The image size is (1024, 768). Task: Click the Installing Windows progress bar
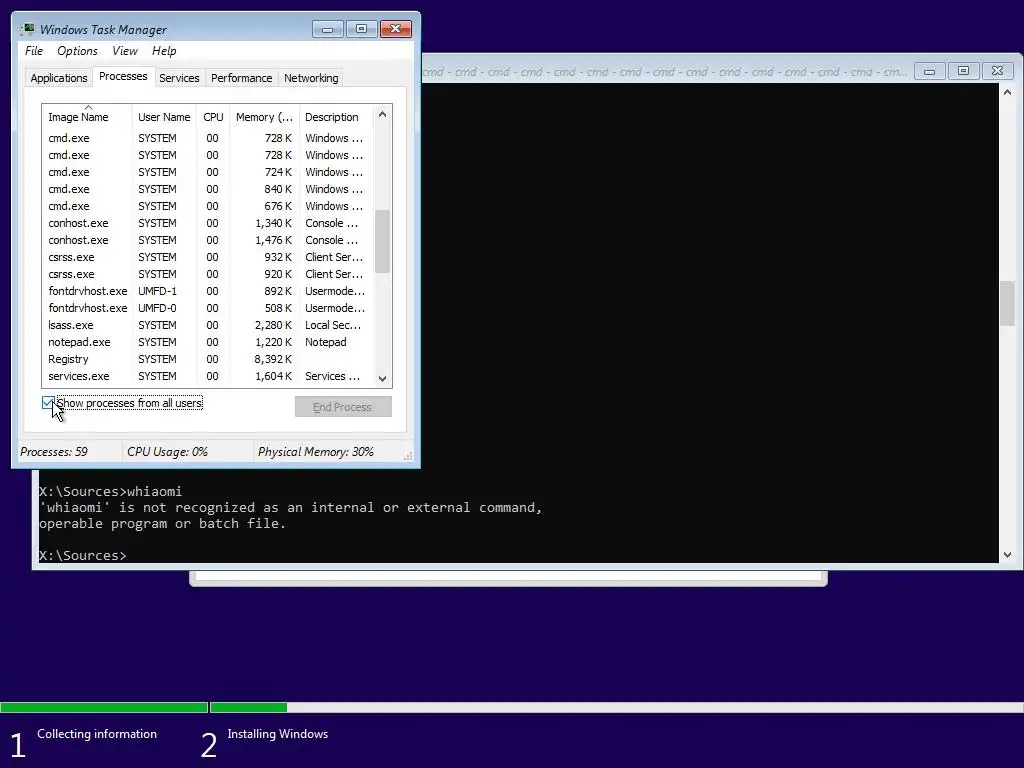(x=616, y=707)
